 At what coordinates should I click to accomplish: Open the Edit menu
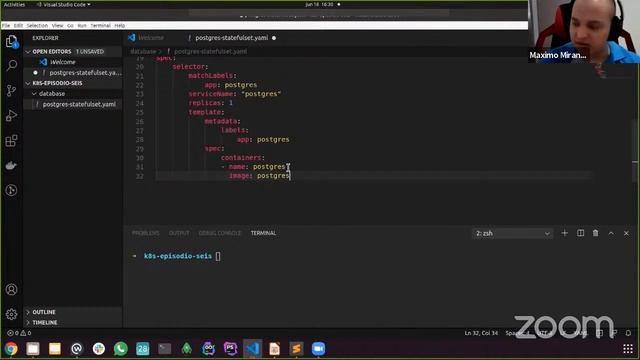18,25
